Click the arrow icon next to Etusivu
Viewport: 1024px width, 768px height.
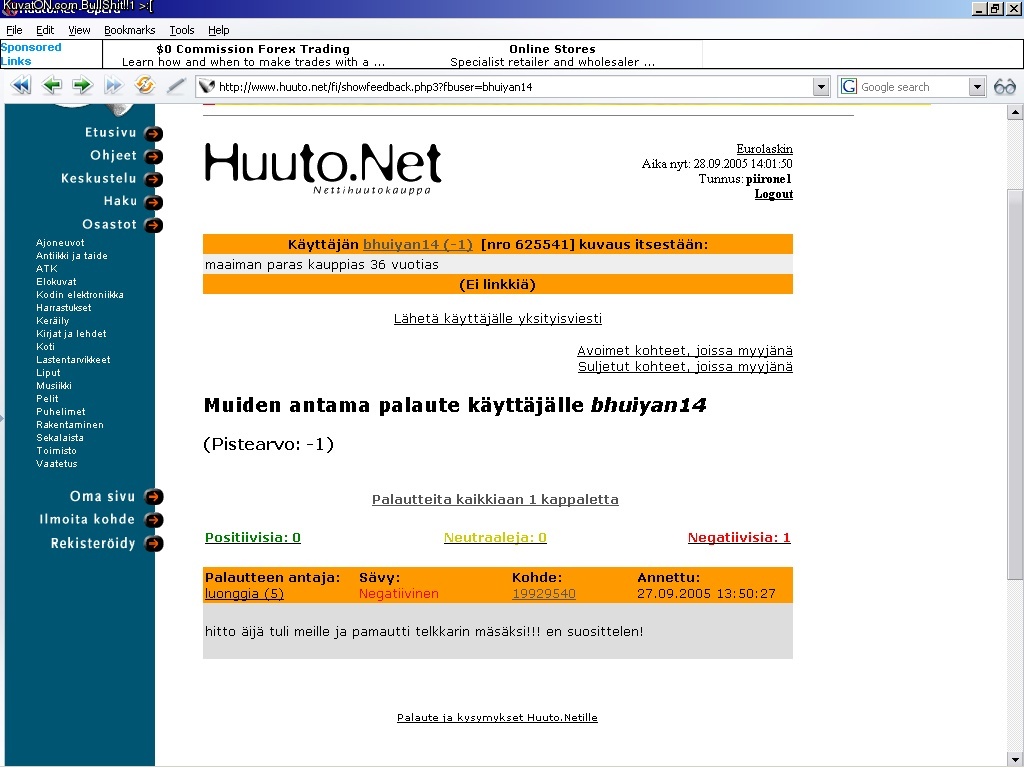153,133
